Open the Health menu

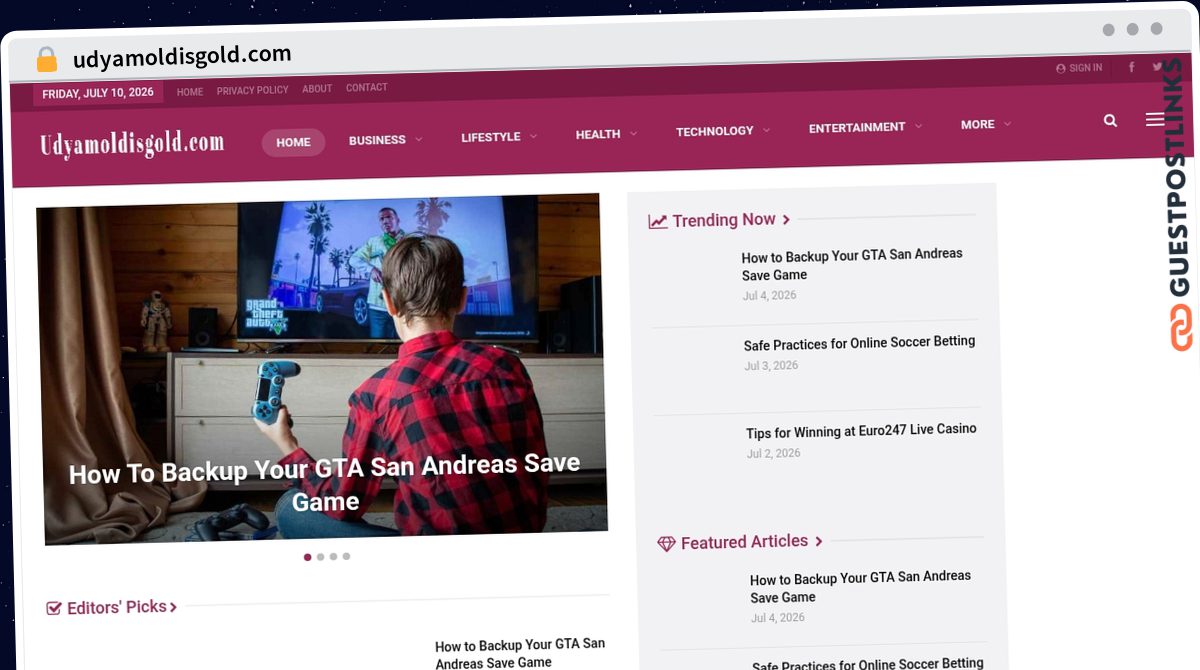(598, 134)
